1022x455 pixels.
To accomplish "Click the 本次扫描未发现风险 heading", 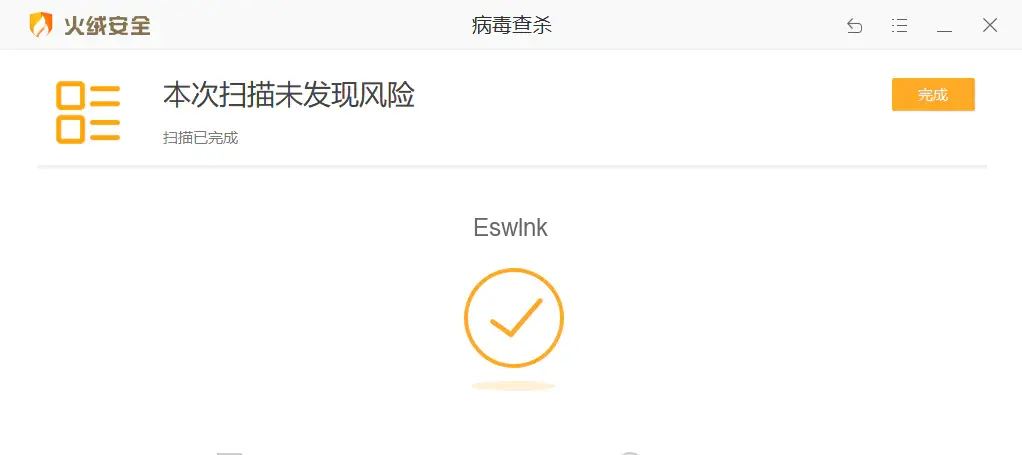I will [x=289, y=95].
